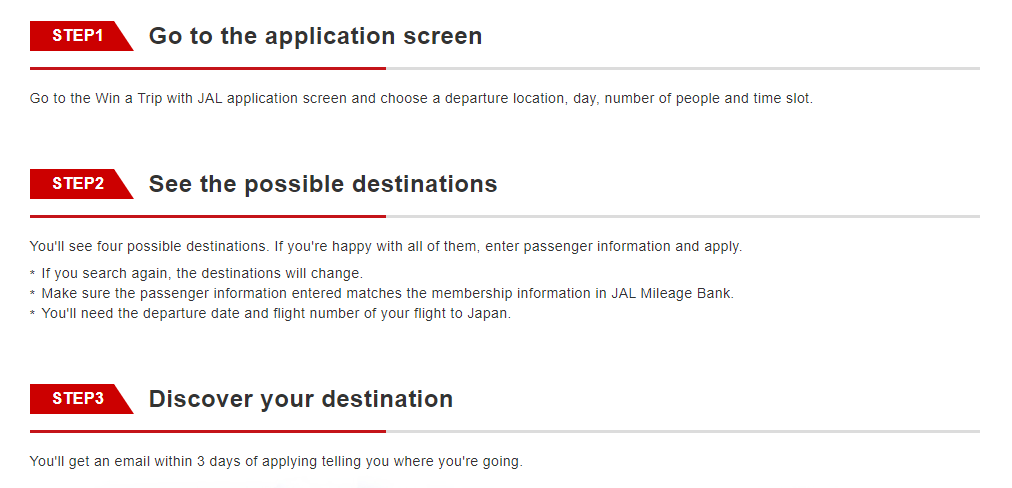Select the 'Go to the application screen' heading
The height and width of the screenshot is (488, 1012).
[316, 36]
